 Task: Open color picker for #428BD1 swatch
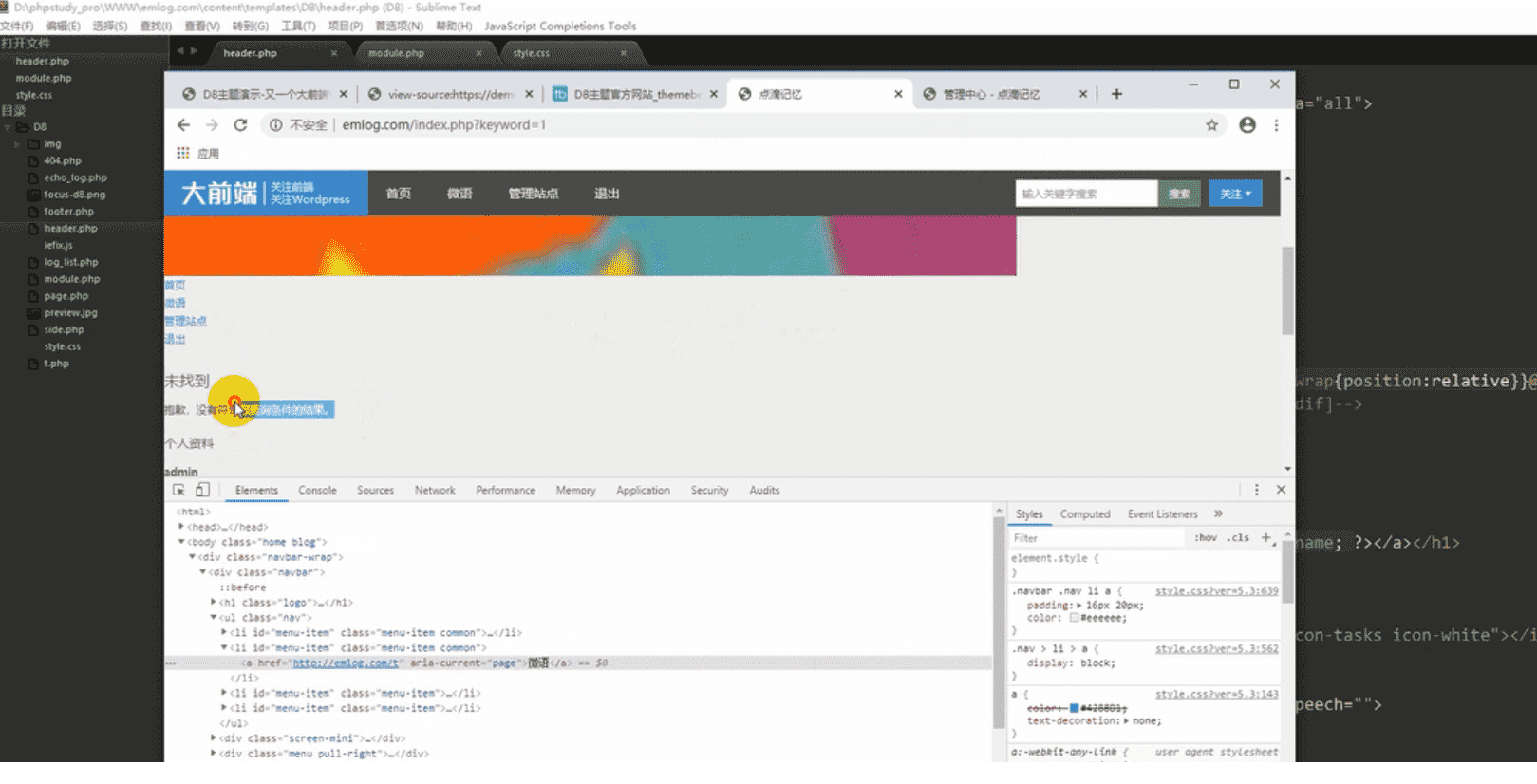(x=1074, y=708)
